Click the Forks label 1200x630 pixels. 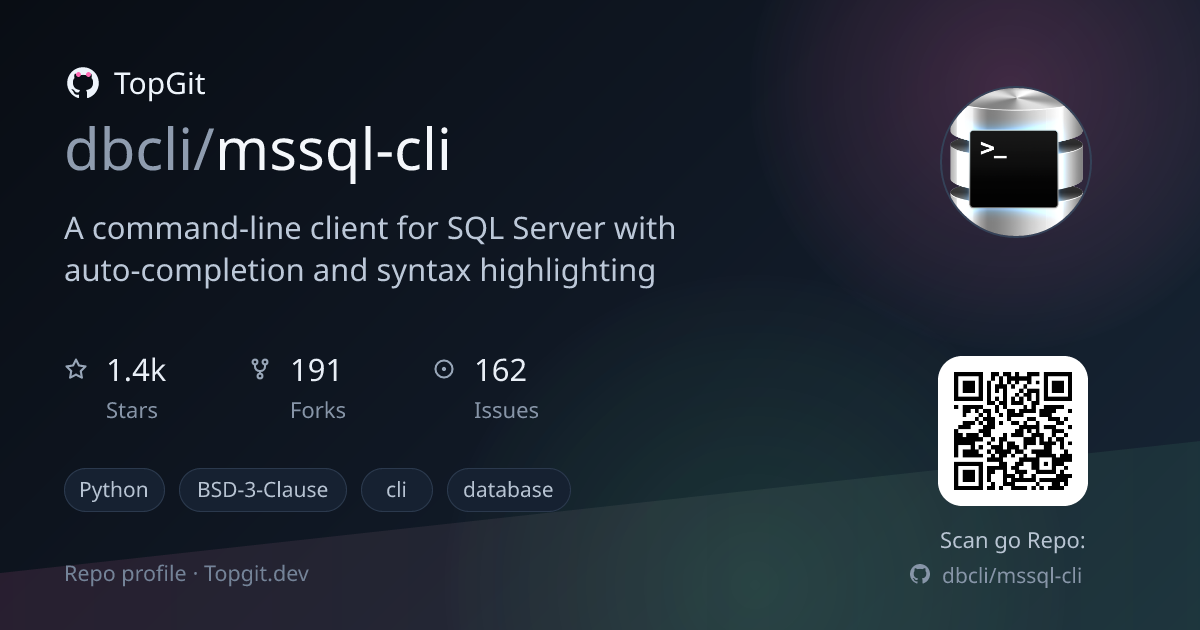pos(318,410)
